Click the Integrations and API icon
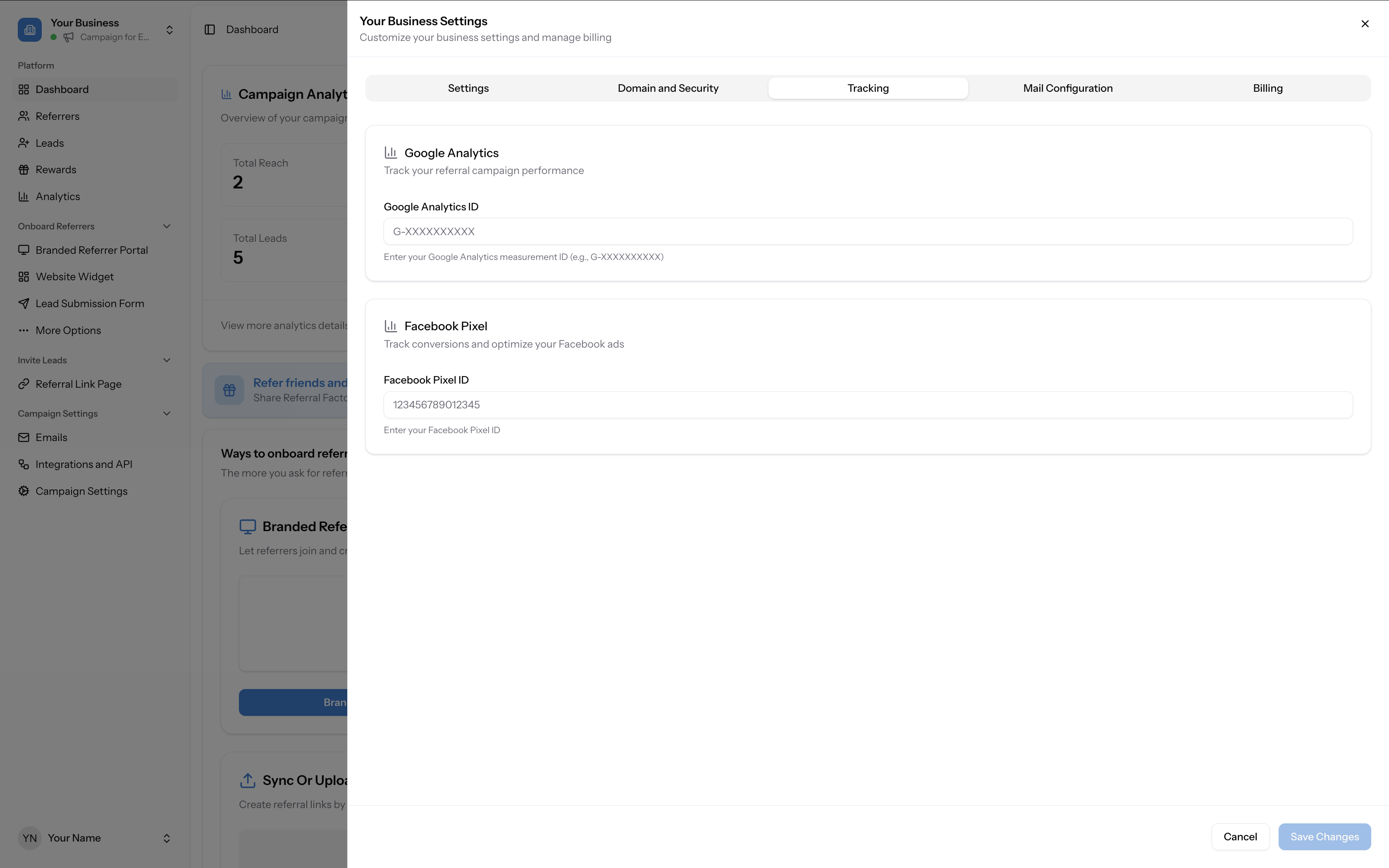Viewport: 1389px width, 868px height. click(x=24, y=464)
